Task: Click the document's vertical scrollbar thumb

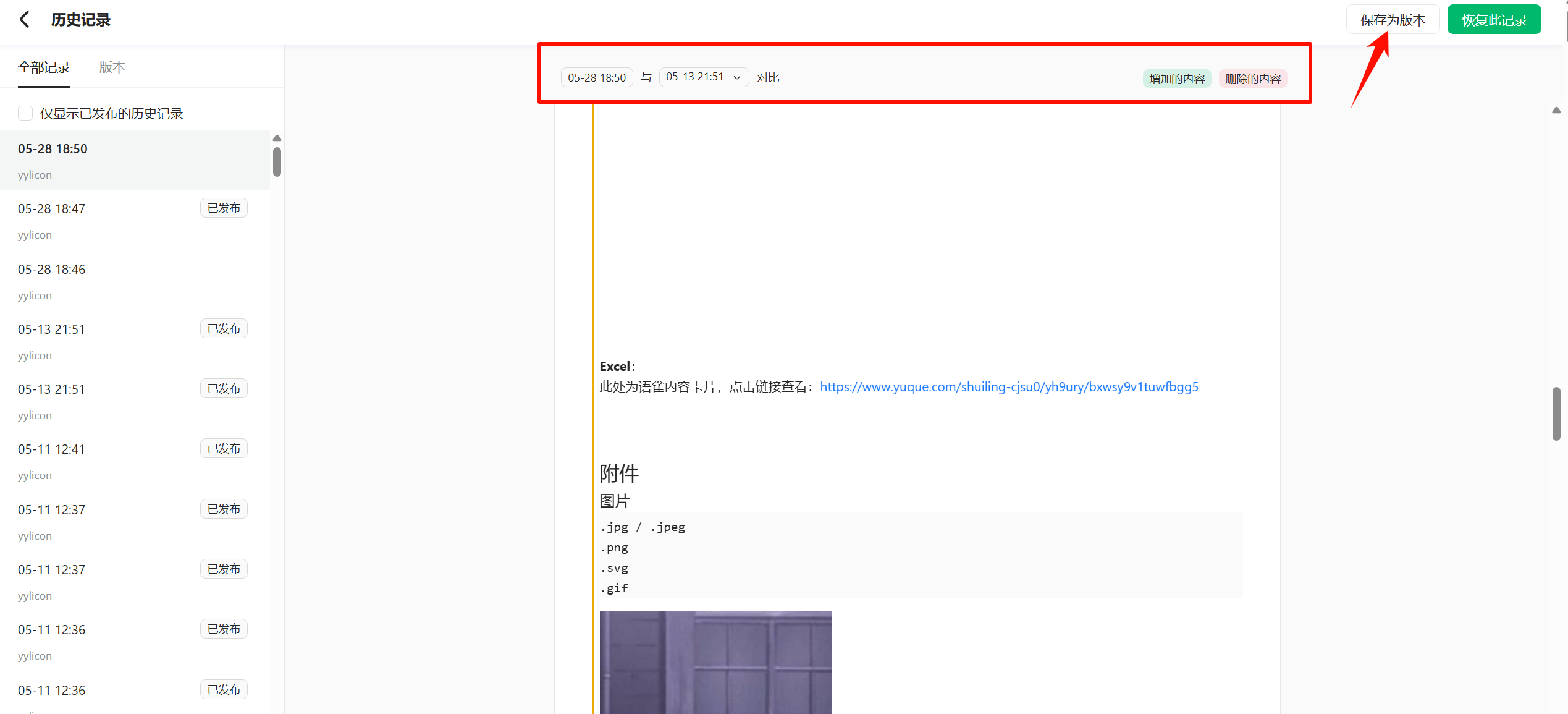Action: (x=1556, y=413)
